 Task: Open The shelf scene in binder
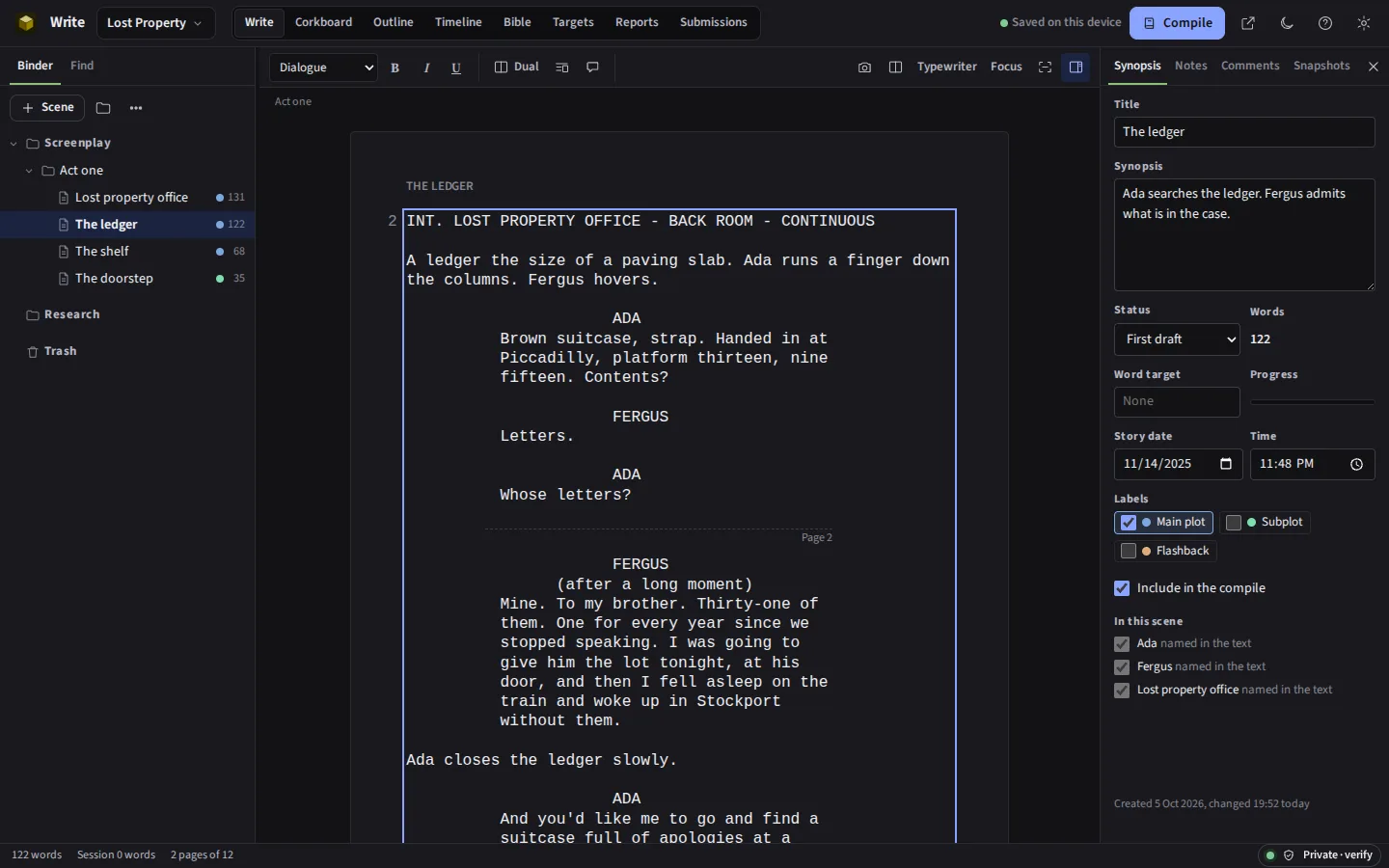point(127,252)
